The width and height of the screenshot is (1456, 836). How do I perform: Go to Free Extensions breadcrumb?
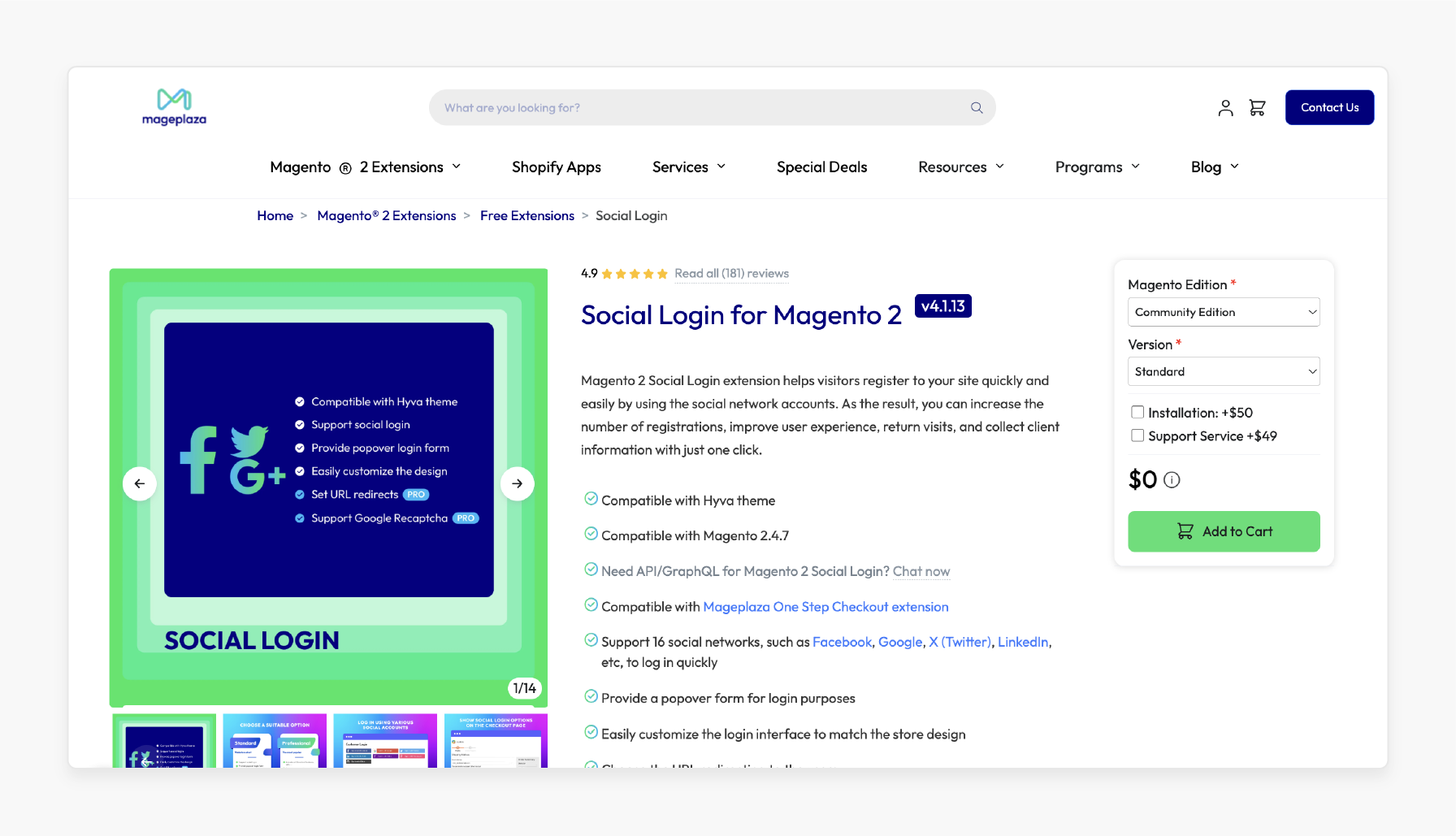[527, 215]
